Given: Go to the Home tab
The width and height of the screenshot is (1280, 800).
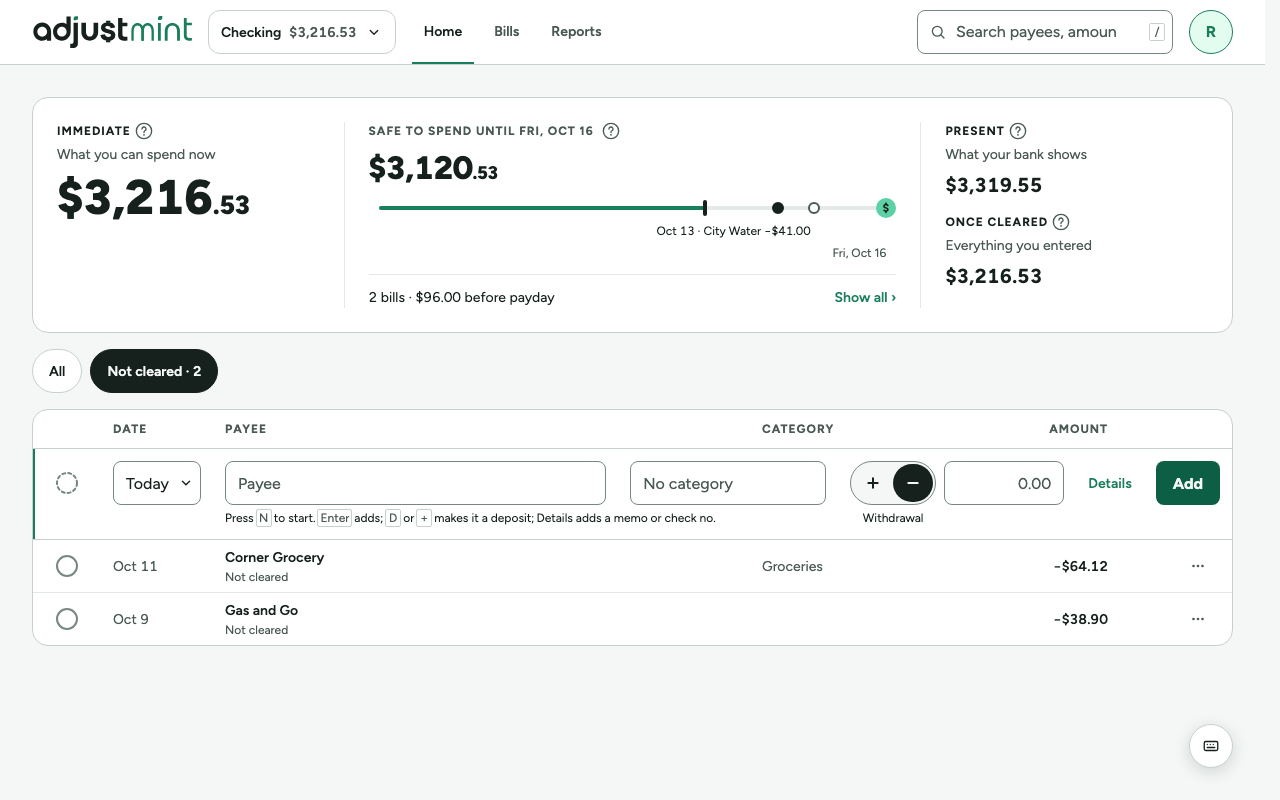Looking at the screenshot, I should pos(443,32).
